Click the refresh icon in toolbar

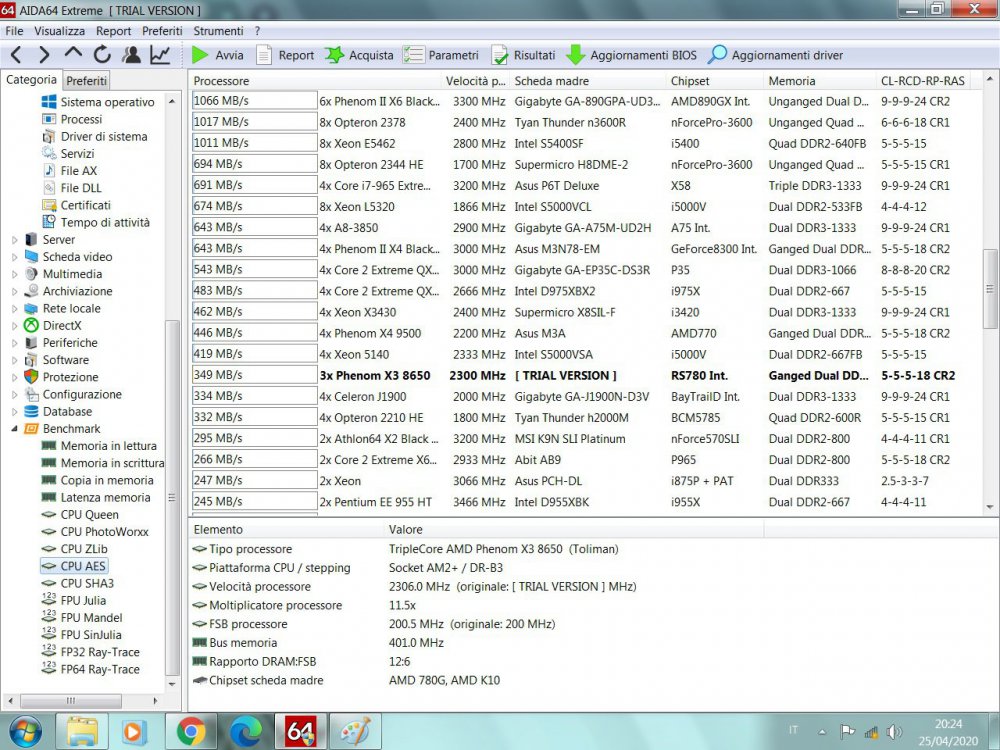(x=102, y=55)
